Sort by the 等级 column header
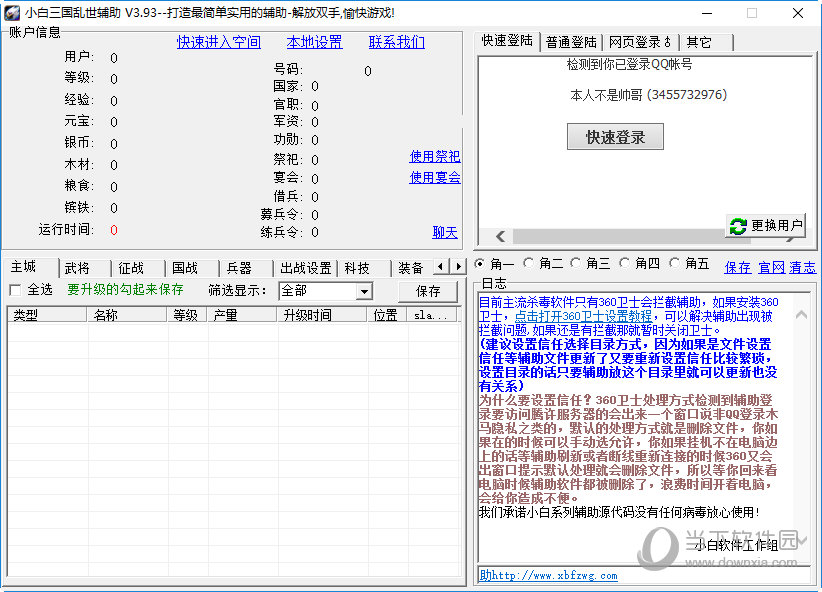The image size is (822, 592). pyautogui.click(x=187, y=315)
